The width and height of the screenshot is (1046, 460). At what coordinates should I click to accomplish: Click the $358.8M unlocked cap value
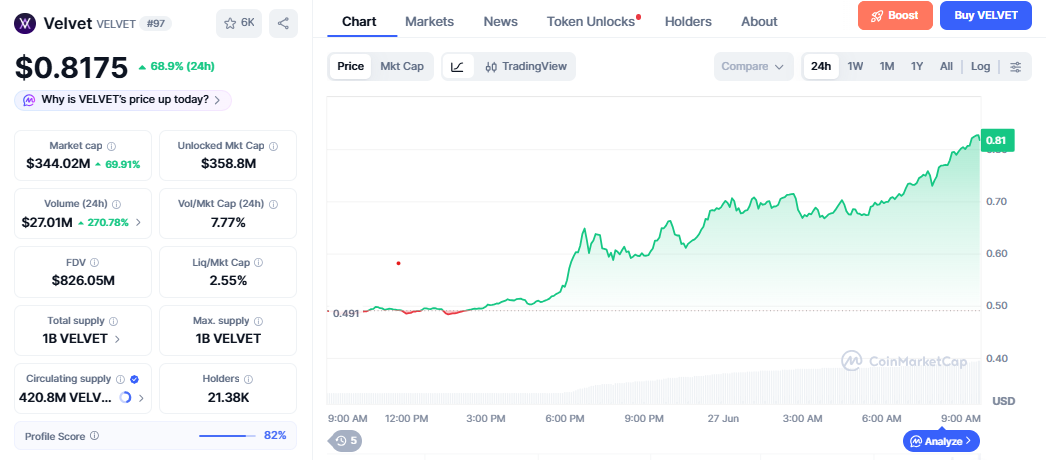click(x=228, y=164)
